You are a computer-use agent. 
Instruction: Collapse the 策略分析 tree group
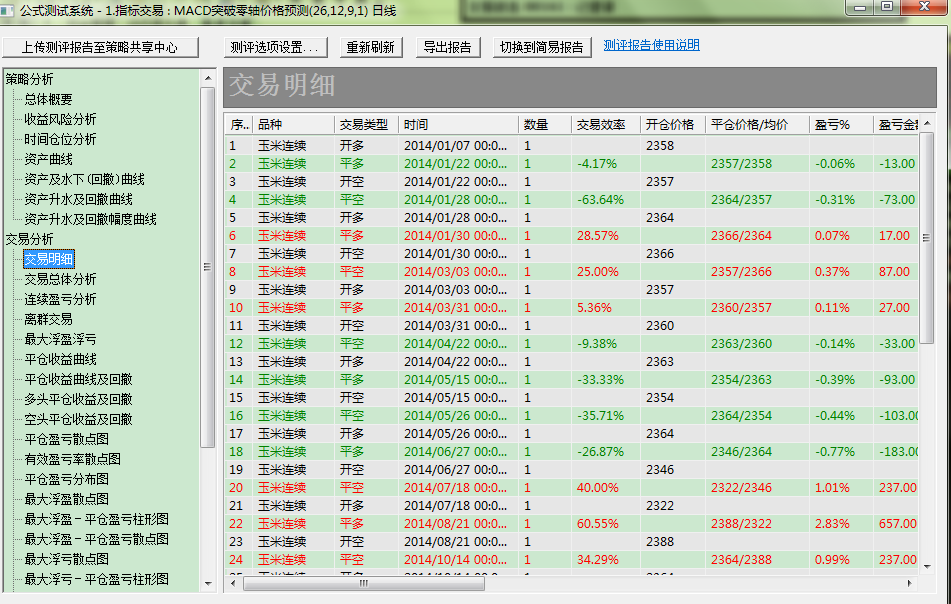pyautogui.click(x=29, y=79)
